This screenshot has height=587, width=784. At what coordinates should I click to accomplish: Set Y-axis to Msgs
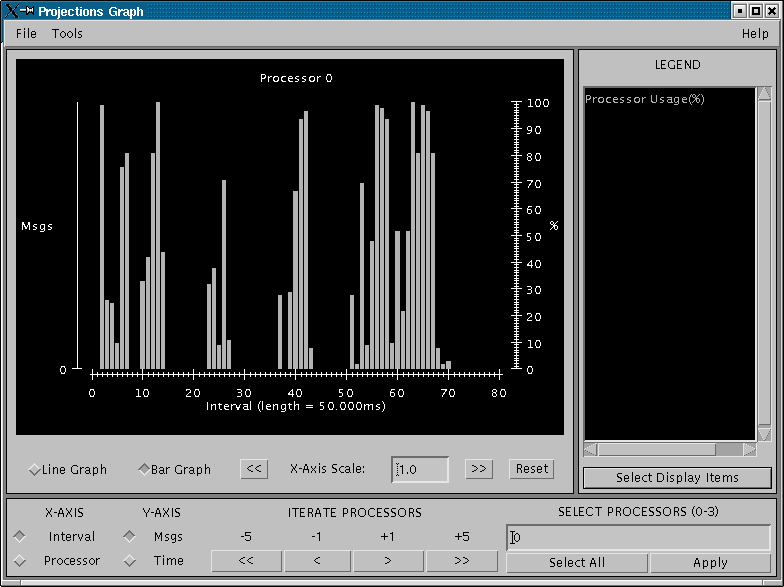click(129, 536)
